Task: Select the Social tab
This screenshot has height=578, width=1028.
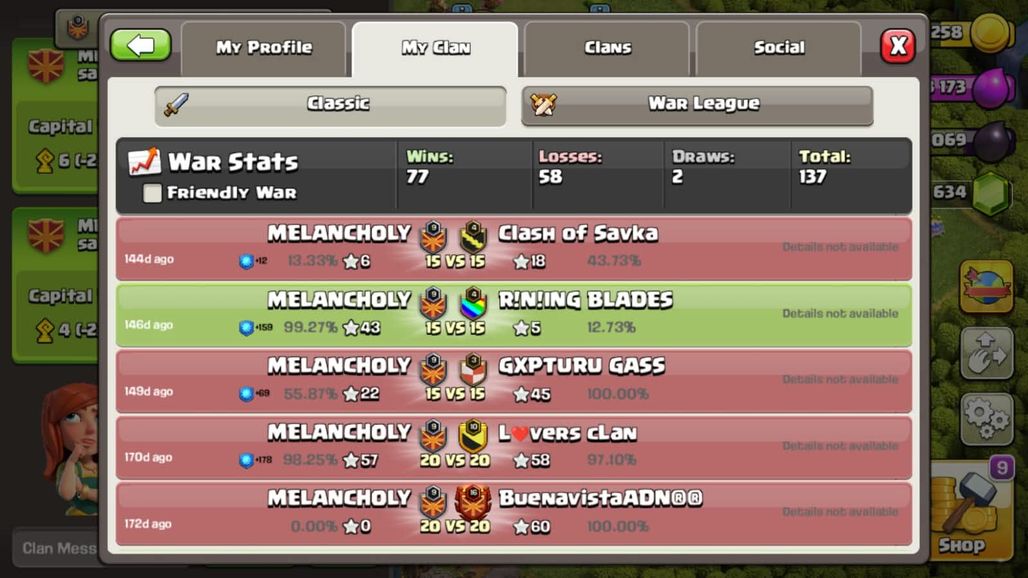Action: click(778, 48)
